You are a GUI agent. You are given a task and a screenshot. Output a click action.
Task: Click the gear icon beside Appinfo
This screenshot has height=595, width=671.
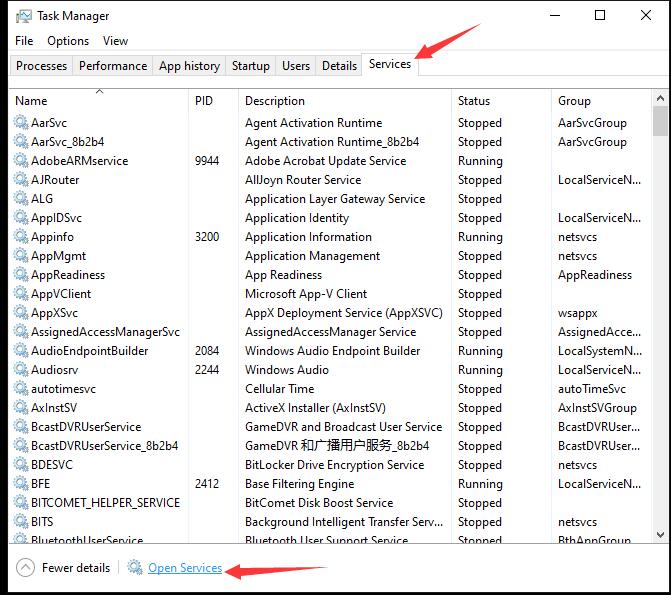[x=21, y=236]
